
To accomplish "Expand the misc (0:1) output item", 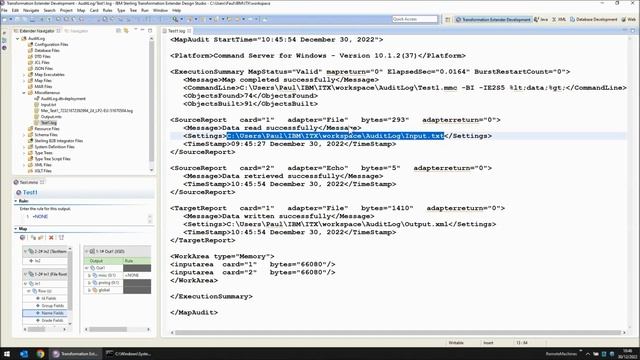I will (x=89, y=276).
